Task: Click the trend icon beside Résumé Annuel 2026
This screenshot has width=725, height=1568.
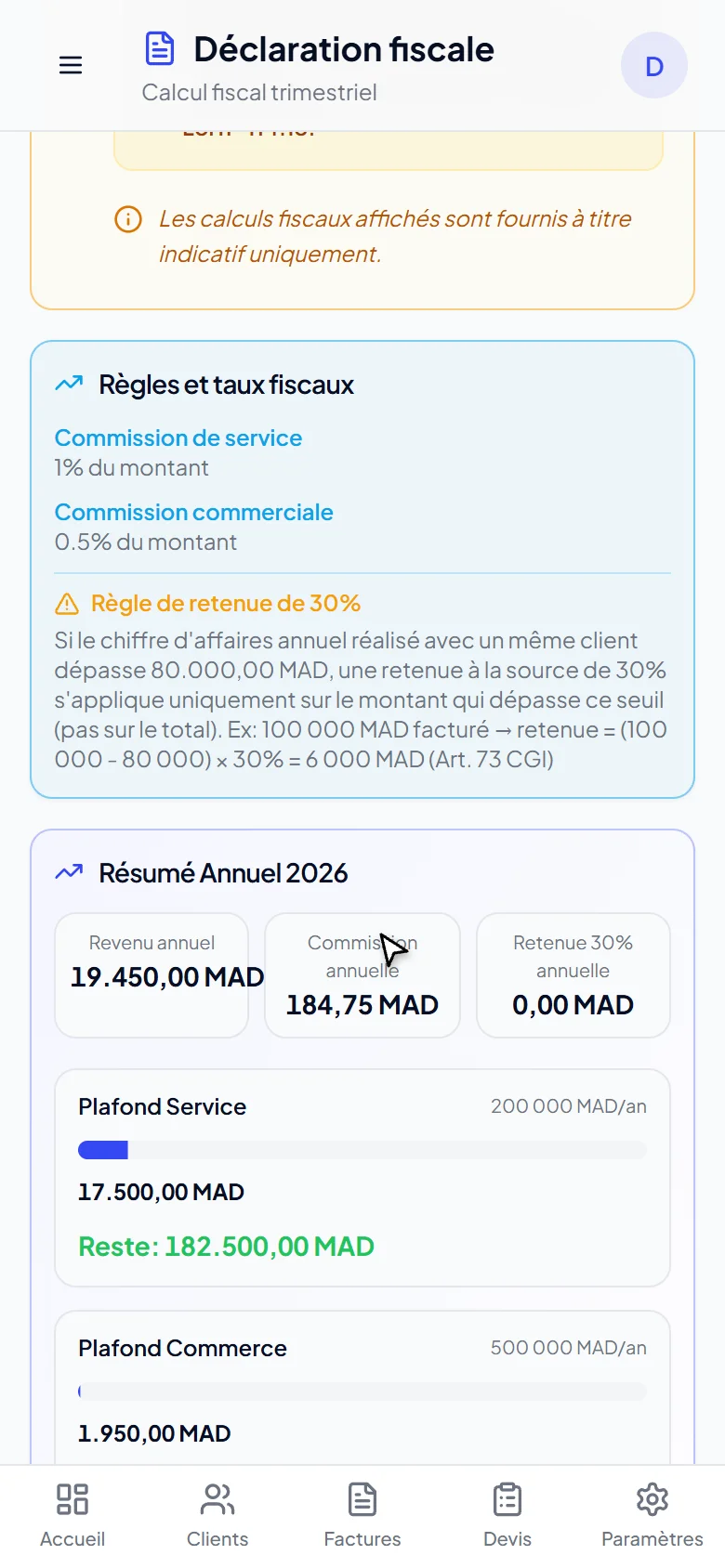Action: click(x=69, y=872)
